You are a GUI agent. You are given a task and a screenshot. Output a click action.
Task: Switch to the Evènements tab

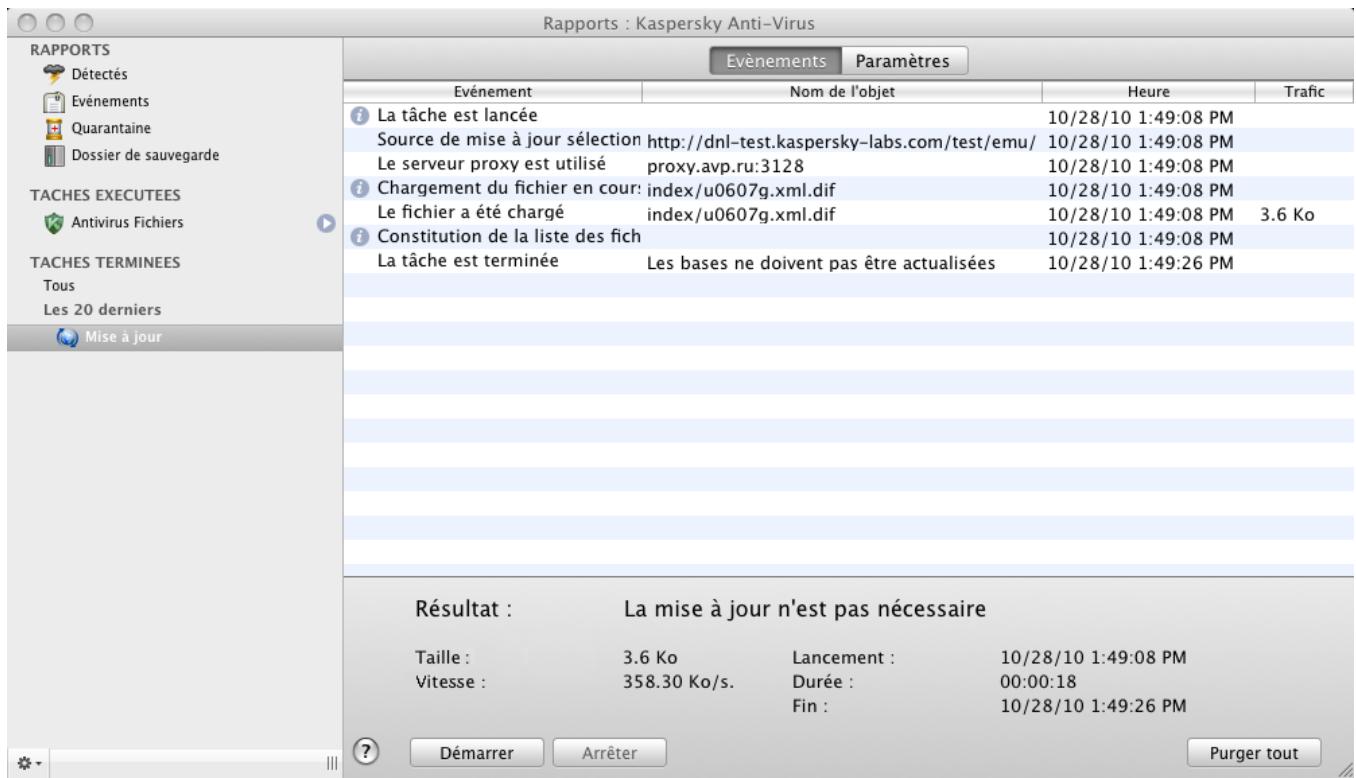pyautogui.click(x=776, y=60)
